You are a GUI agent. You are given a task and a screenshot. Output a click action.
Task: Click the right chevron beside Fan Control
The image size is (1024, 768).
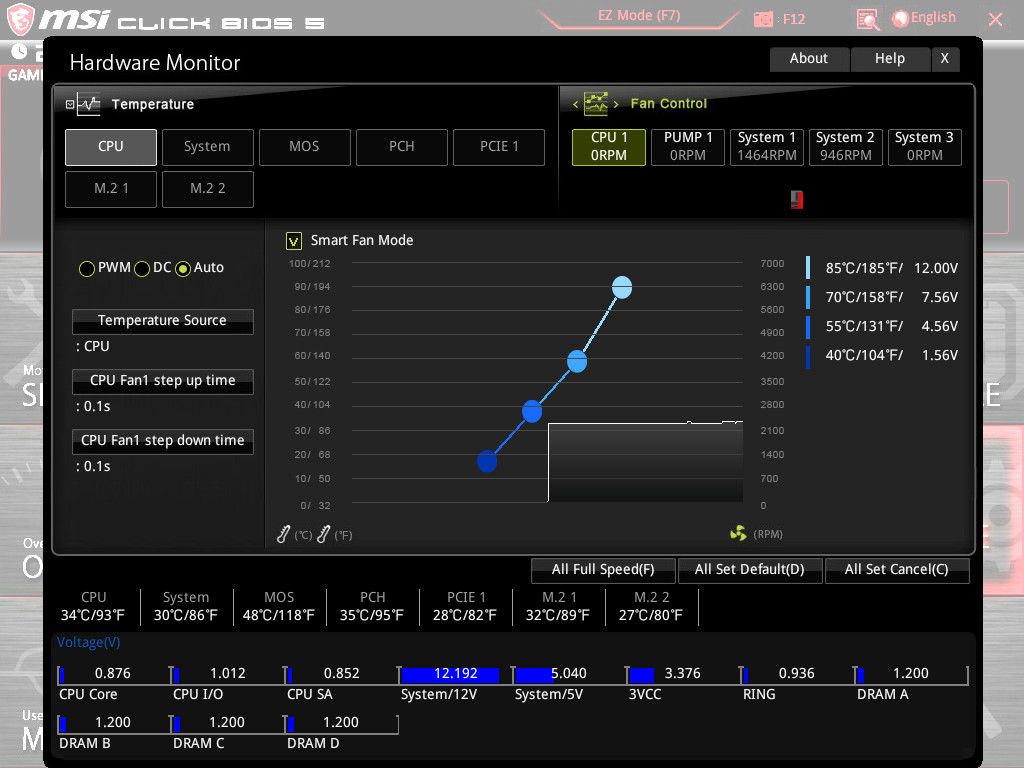point(616,104)
